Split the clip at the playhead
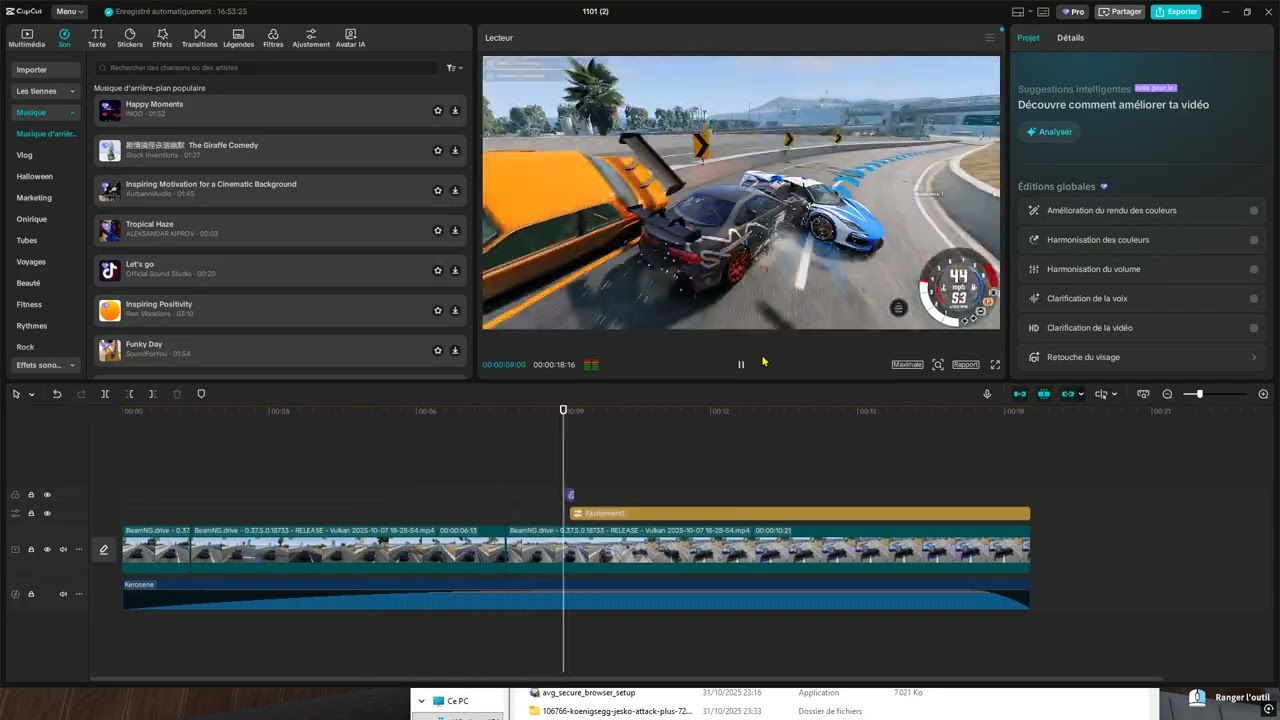Image resolution: width=1280 pixels, height=720 pixels. (105, 394)
